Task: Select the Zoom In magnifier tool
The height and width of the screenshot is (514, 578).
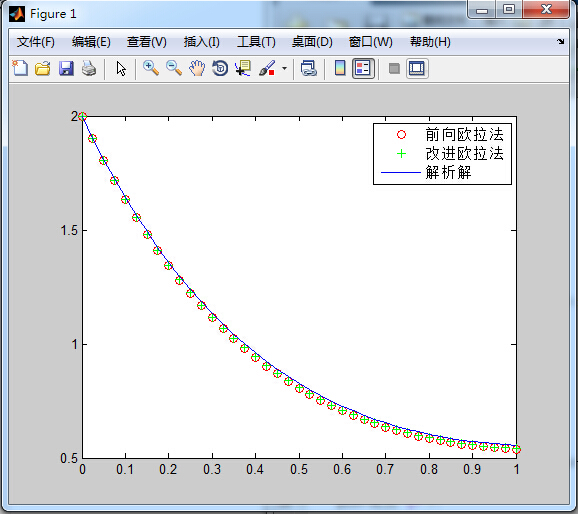Action: click(x=151, y=69)
